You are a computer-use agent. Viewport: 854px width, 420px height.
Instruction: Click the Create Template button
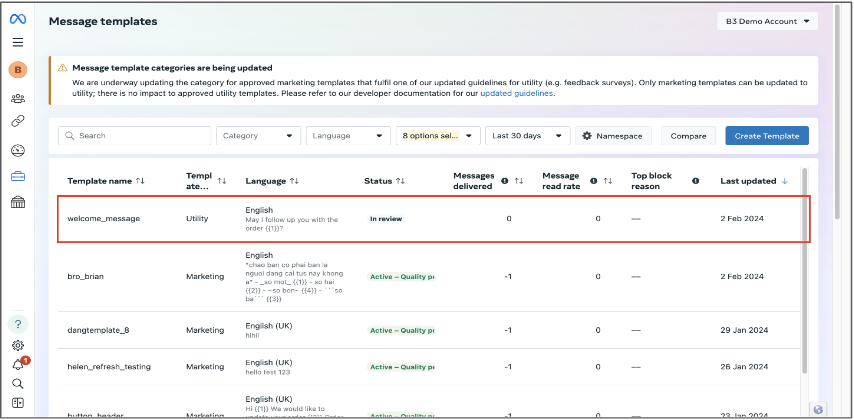pyautogui.click(x=767, y=136)
